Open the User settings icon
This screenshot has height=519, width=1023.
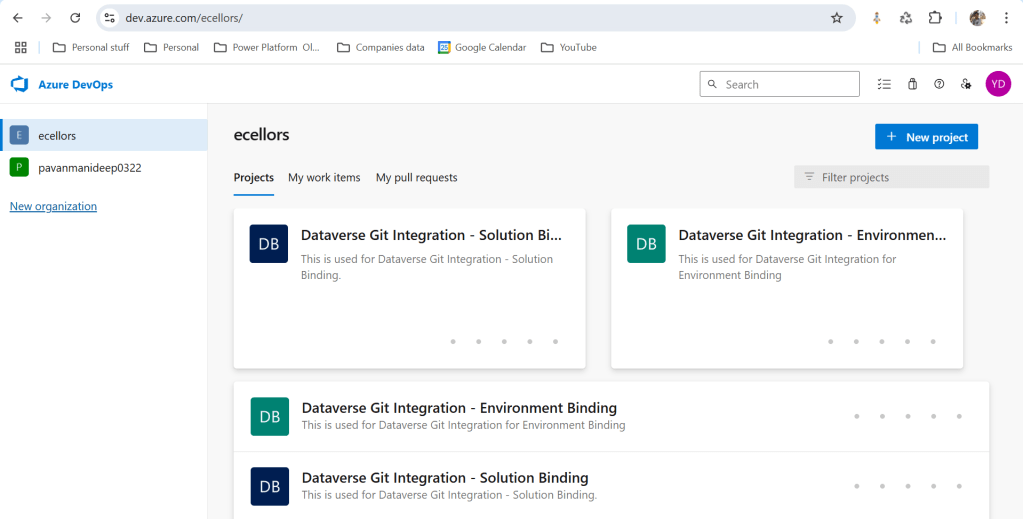pyautogui.click(x=966, y=85)
